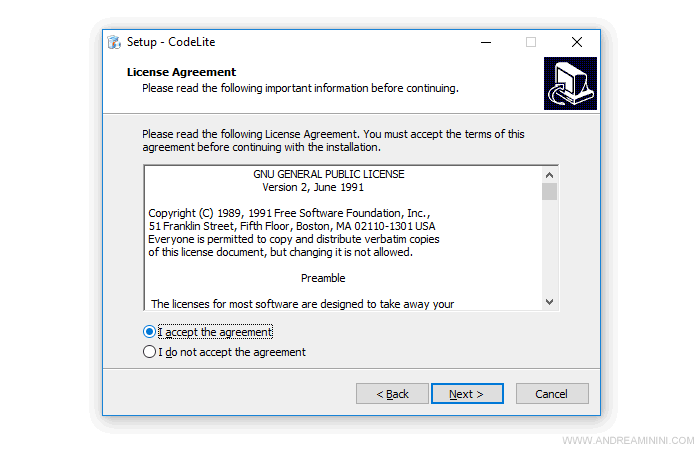
Task: Click the license scrollbar up arrow
Action: (x=549, y=174)
